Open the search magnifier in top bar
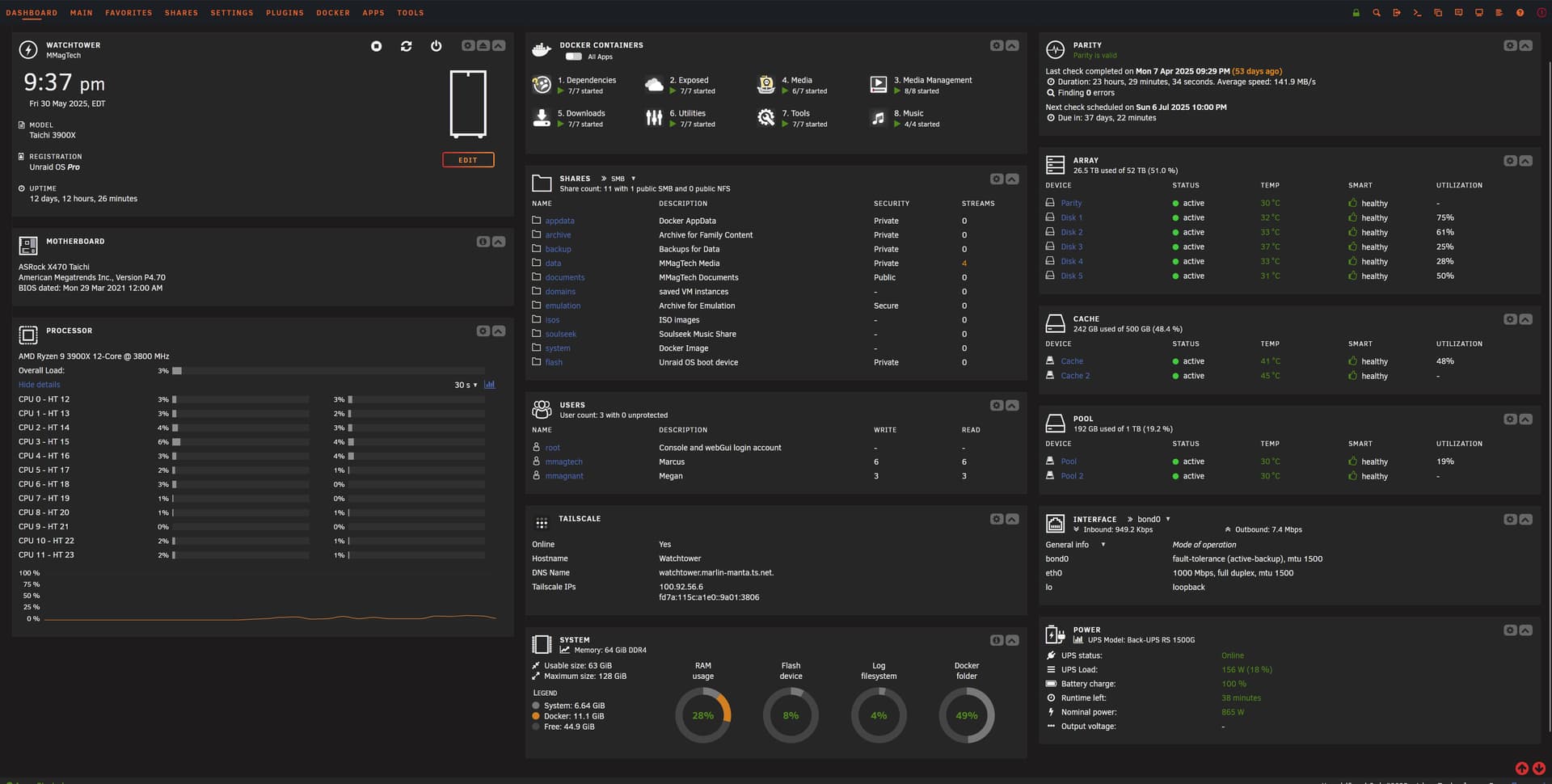 click(1376, 13)
